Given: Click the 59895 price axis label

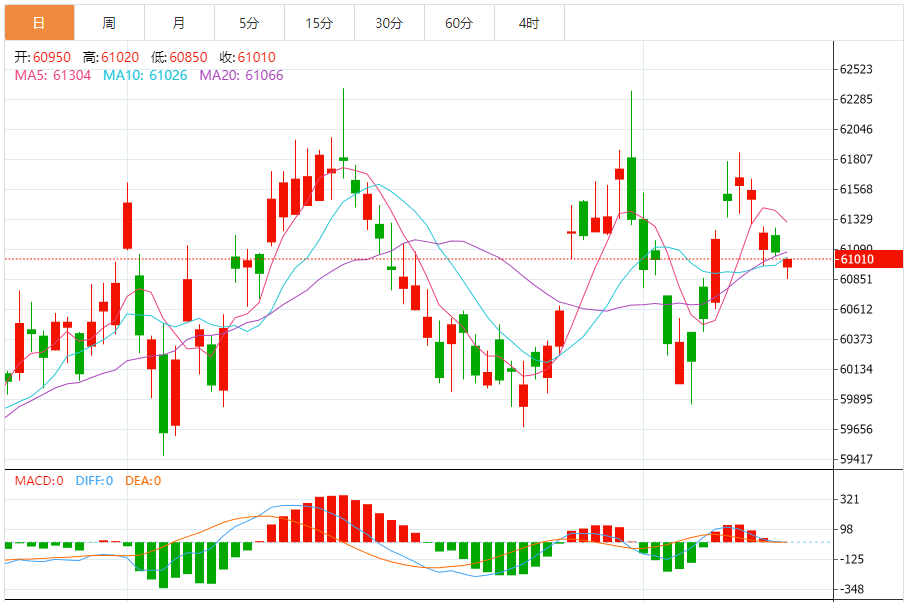Looking at the screenshot, I should 856,399.
